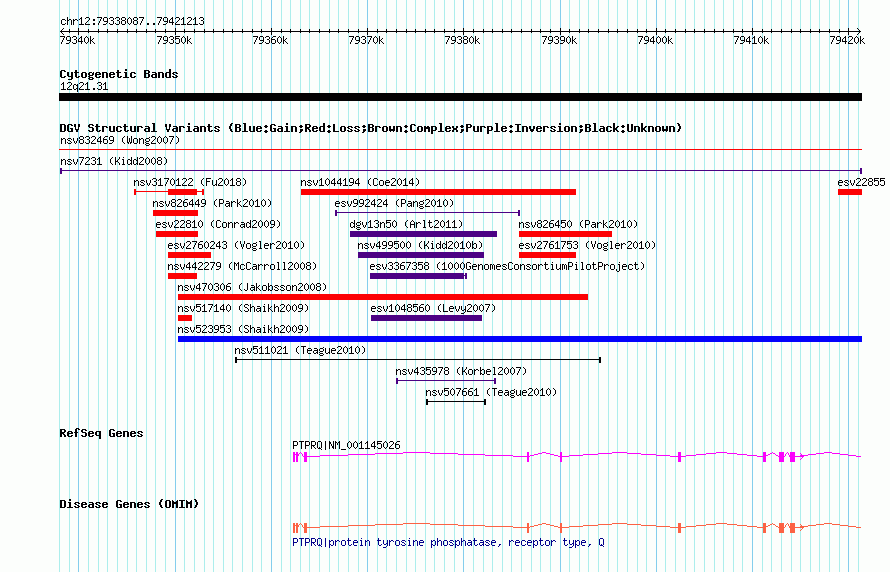The image size is (890, 572).
Task: Click the DGV Structural Variants track title
Action: tap(371, 128)
